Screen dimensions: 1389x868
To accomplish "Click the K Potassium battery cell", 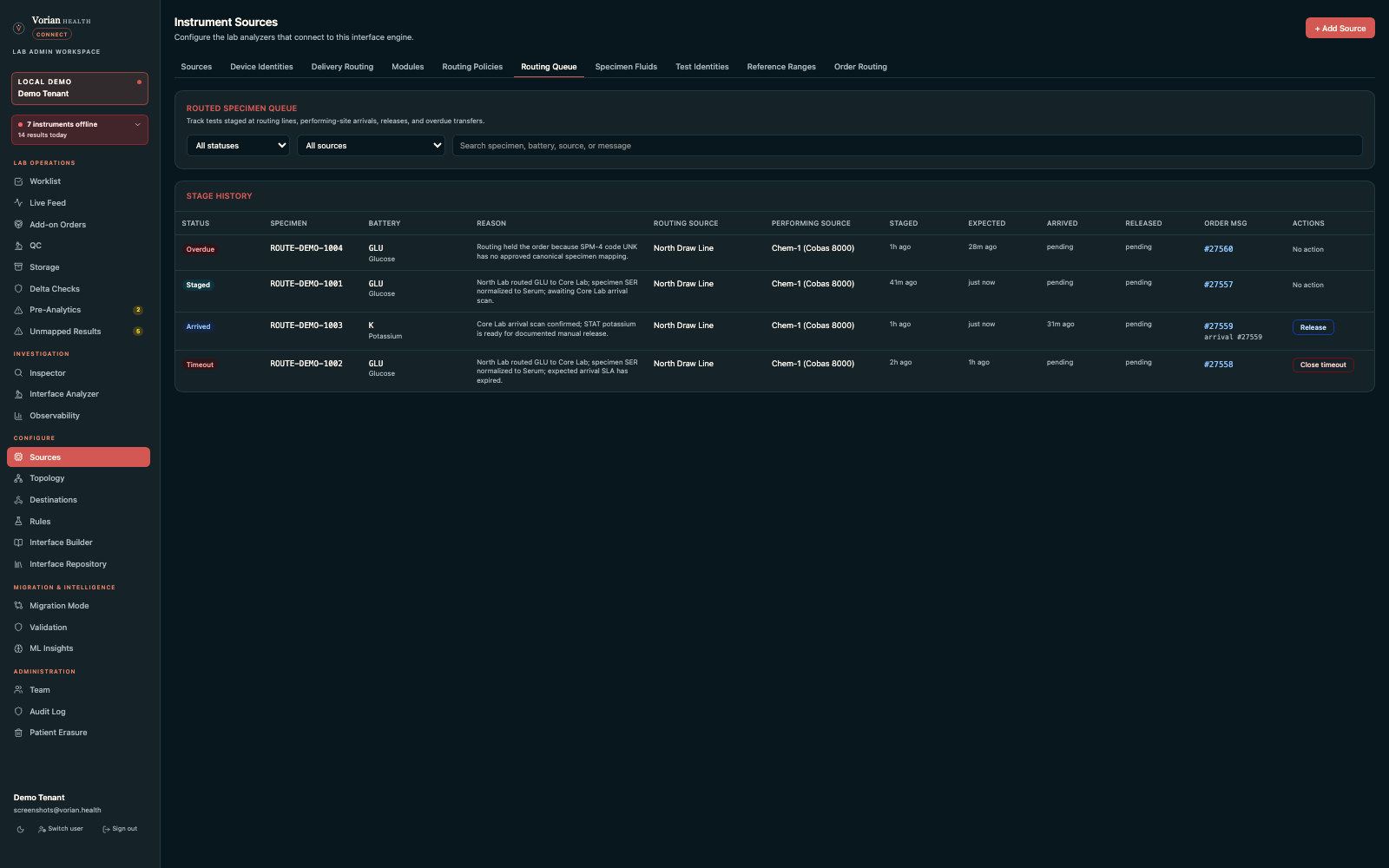I will 385,331.
